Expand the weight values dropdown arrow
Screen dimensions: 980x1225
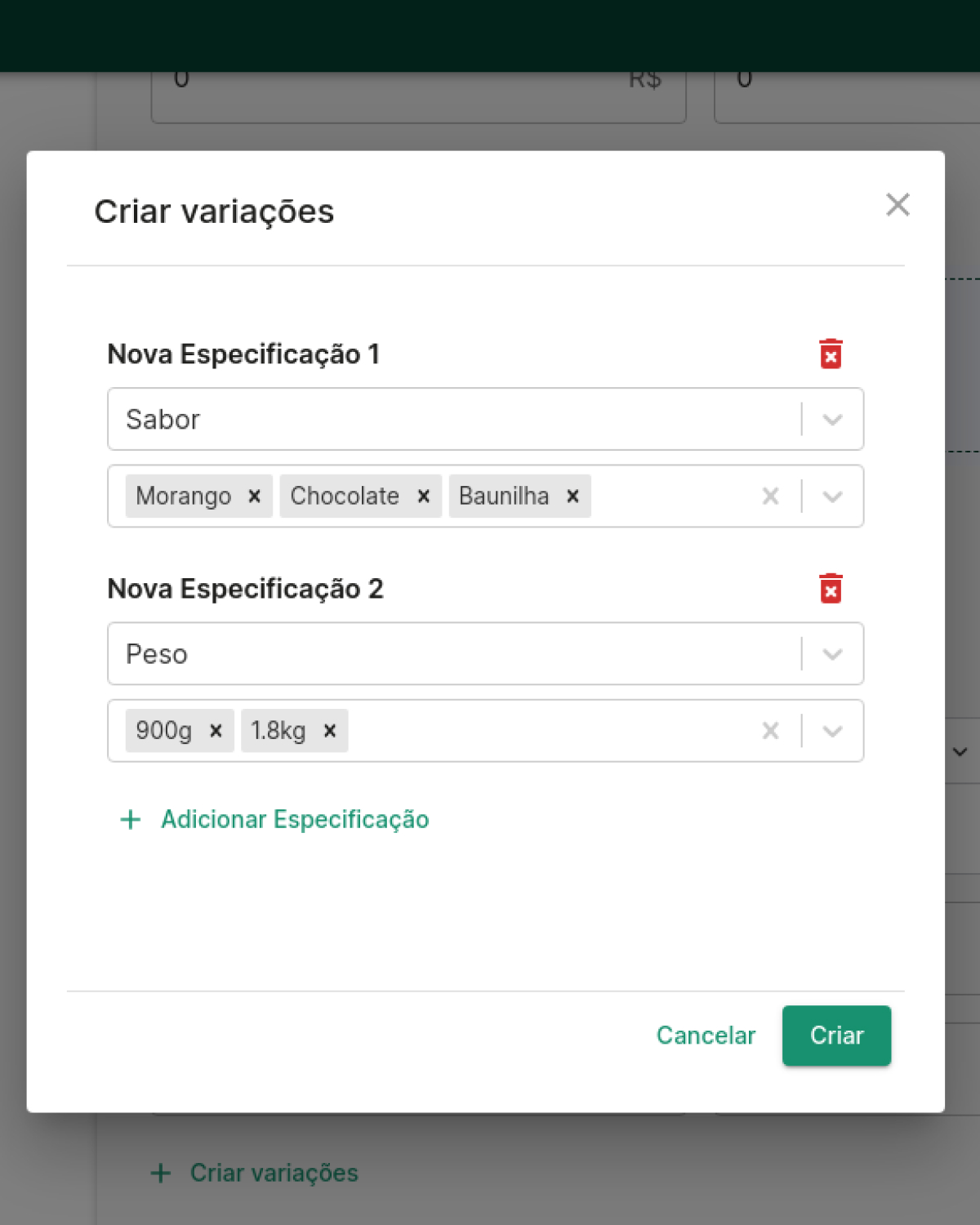click(x=832, y=730)
